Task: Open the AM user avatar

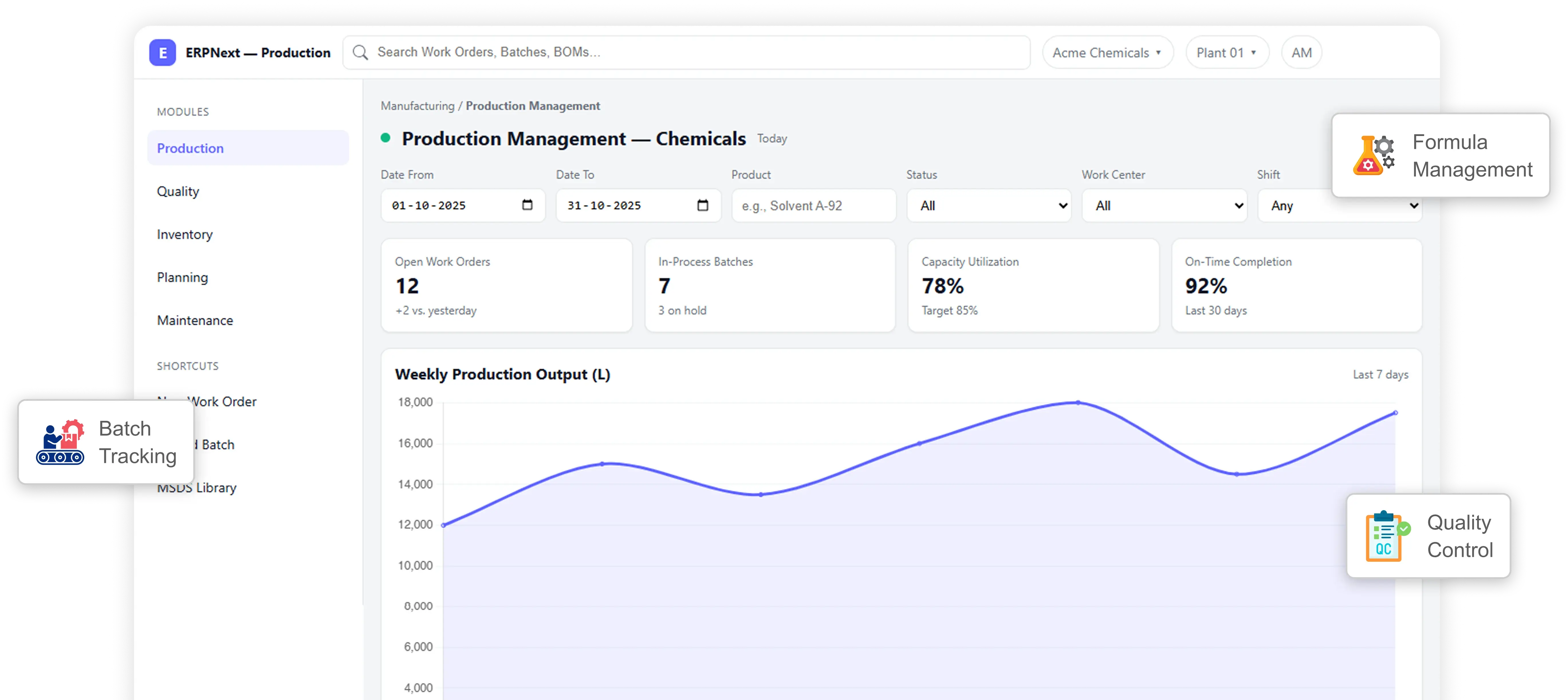Action: point(1301,52)
